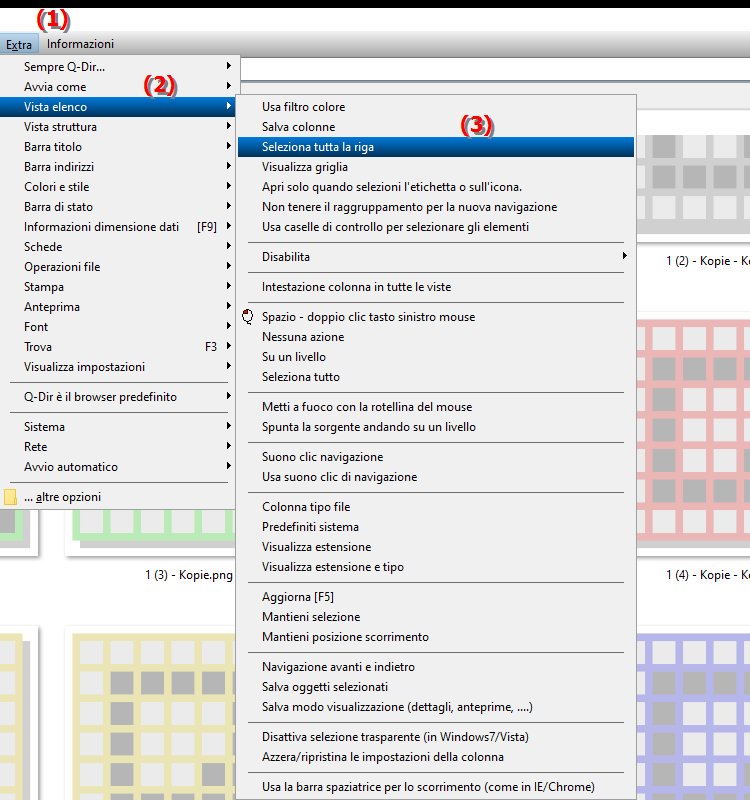Expand the Sempre Q-Dir... submenu
Viewport: 750px width, 800px height.
click(x=118, y=67)
